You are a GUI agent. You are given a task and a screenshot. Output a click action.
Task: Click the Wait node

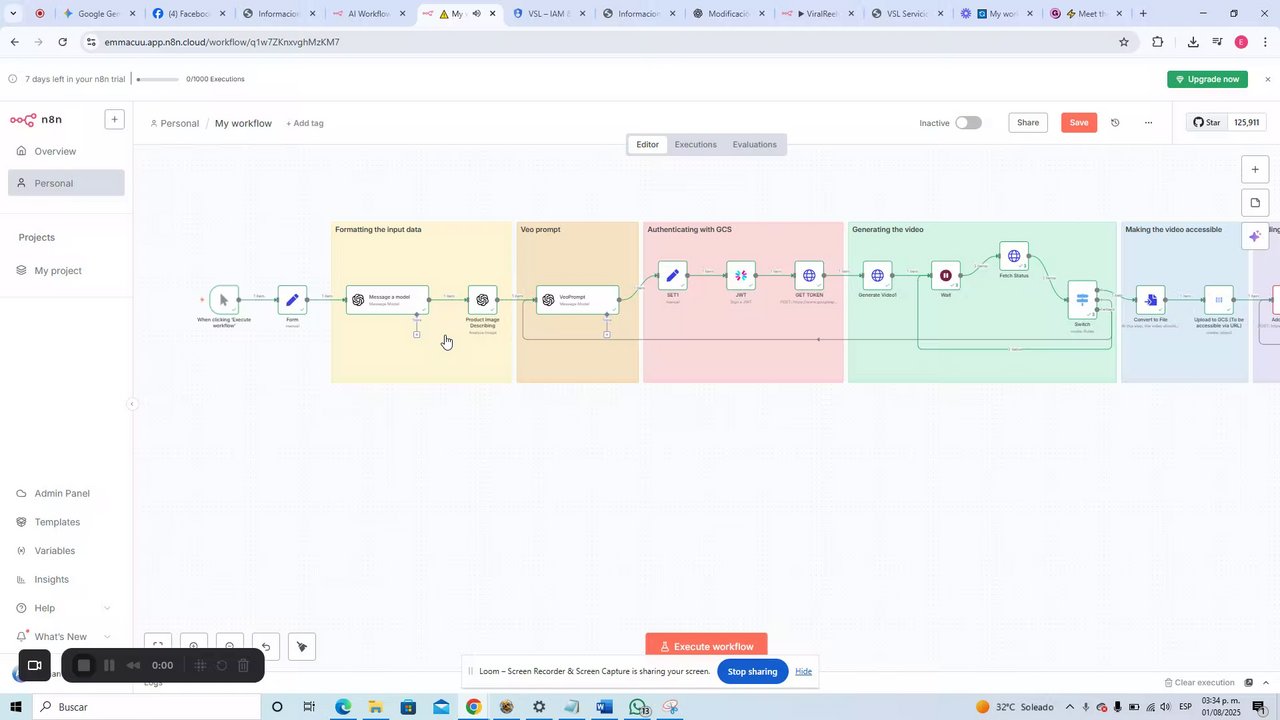945,275
